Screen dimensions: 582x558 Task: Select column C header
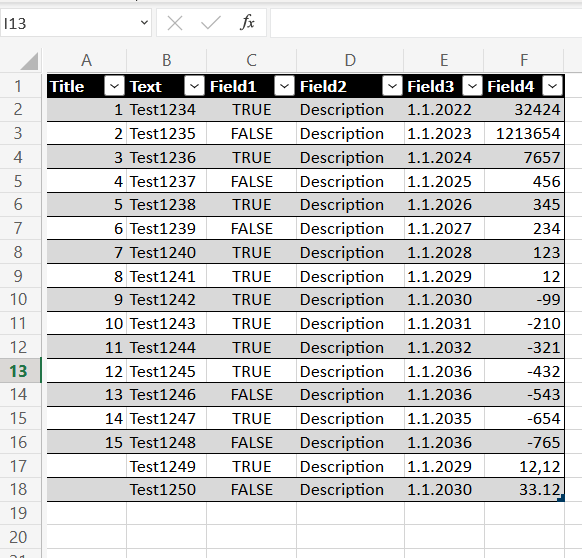pos(252,60)
